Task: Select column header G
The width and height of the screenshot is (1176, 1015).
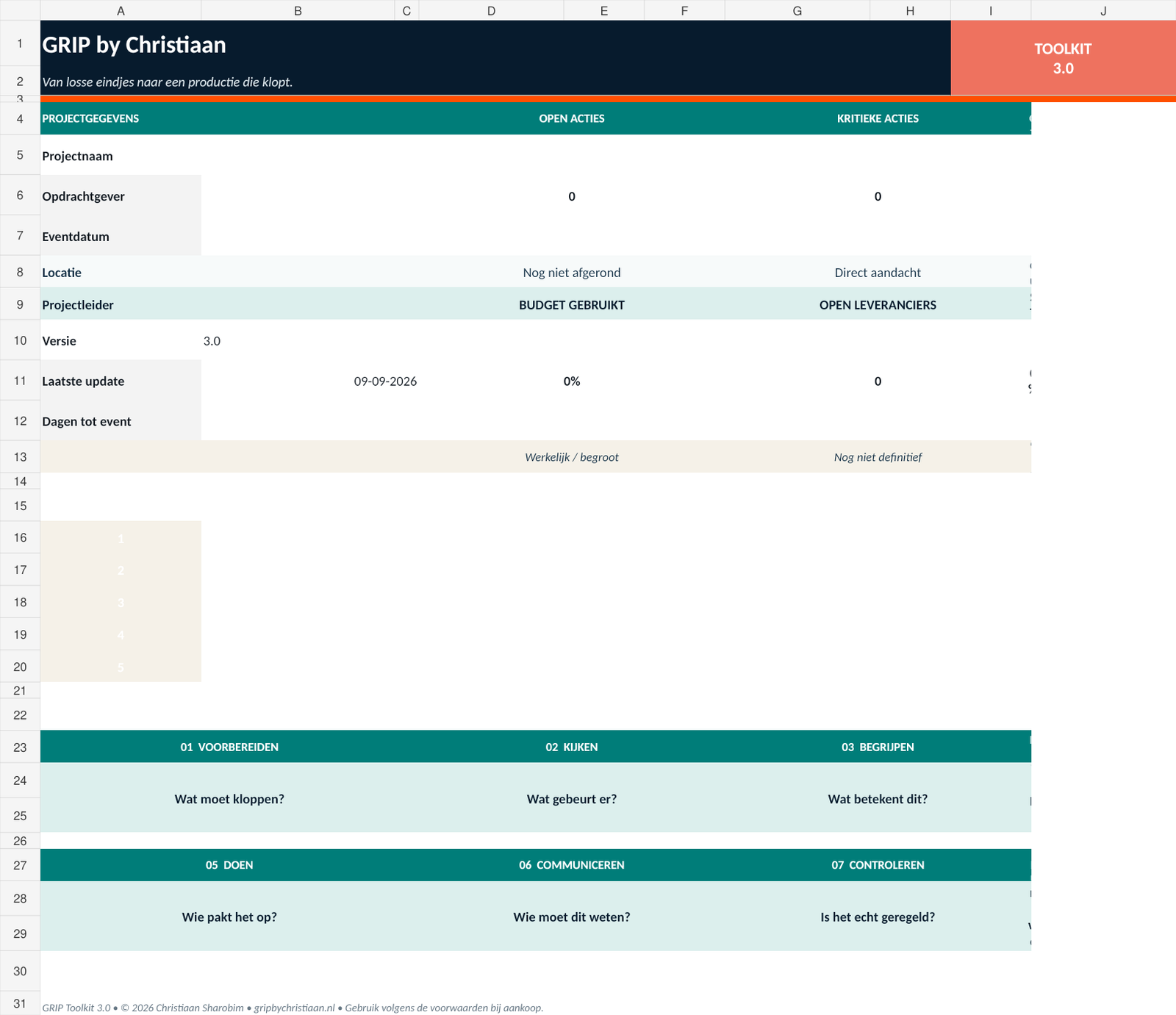Action: click(x=797, y=10)
